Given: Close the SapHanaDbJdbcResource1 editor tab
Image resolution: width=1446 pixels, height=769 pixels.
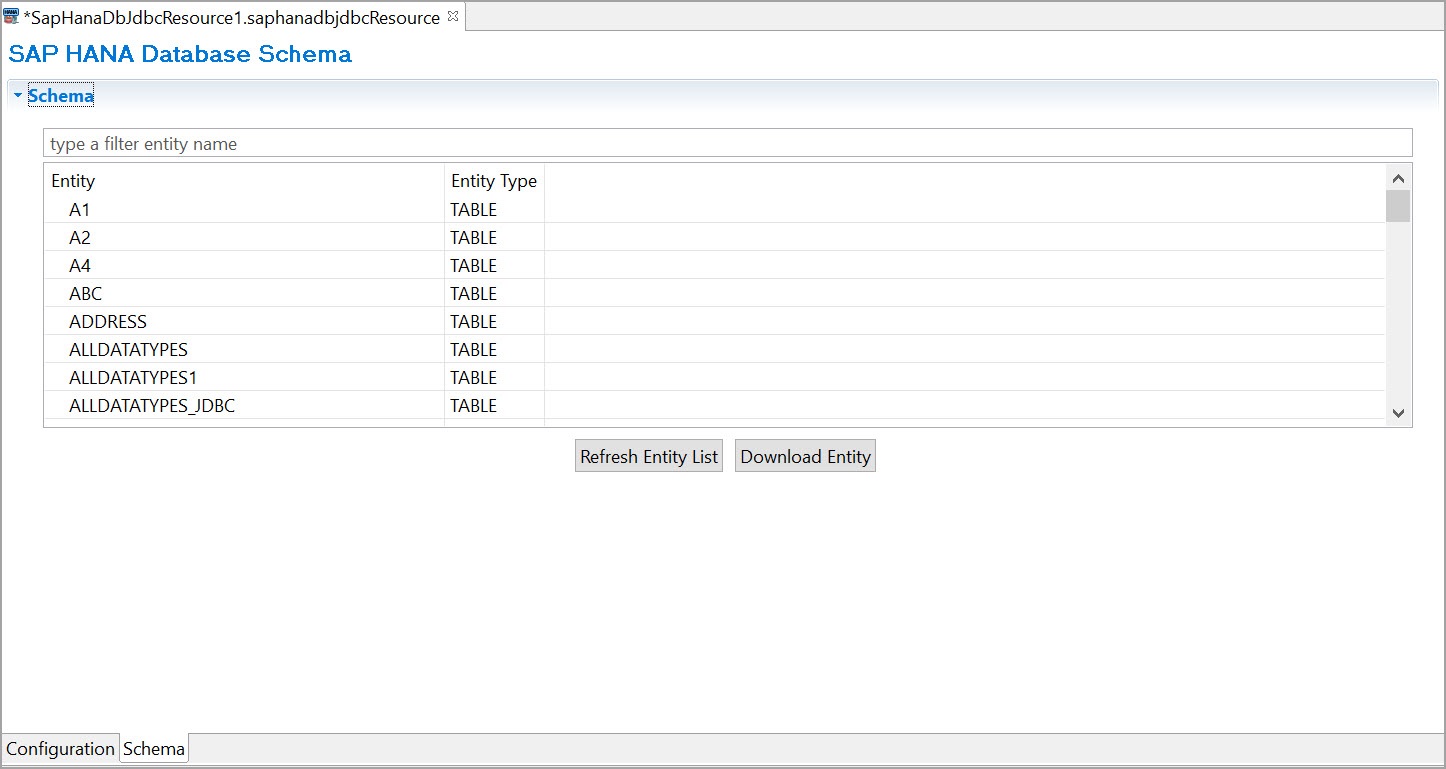Looking at the screenshot, I should pos(452,16).
